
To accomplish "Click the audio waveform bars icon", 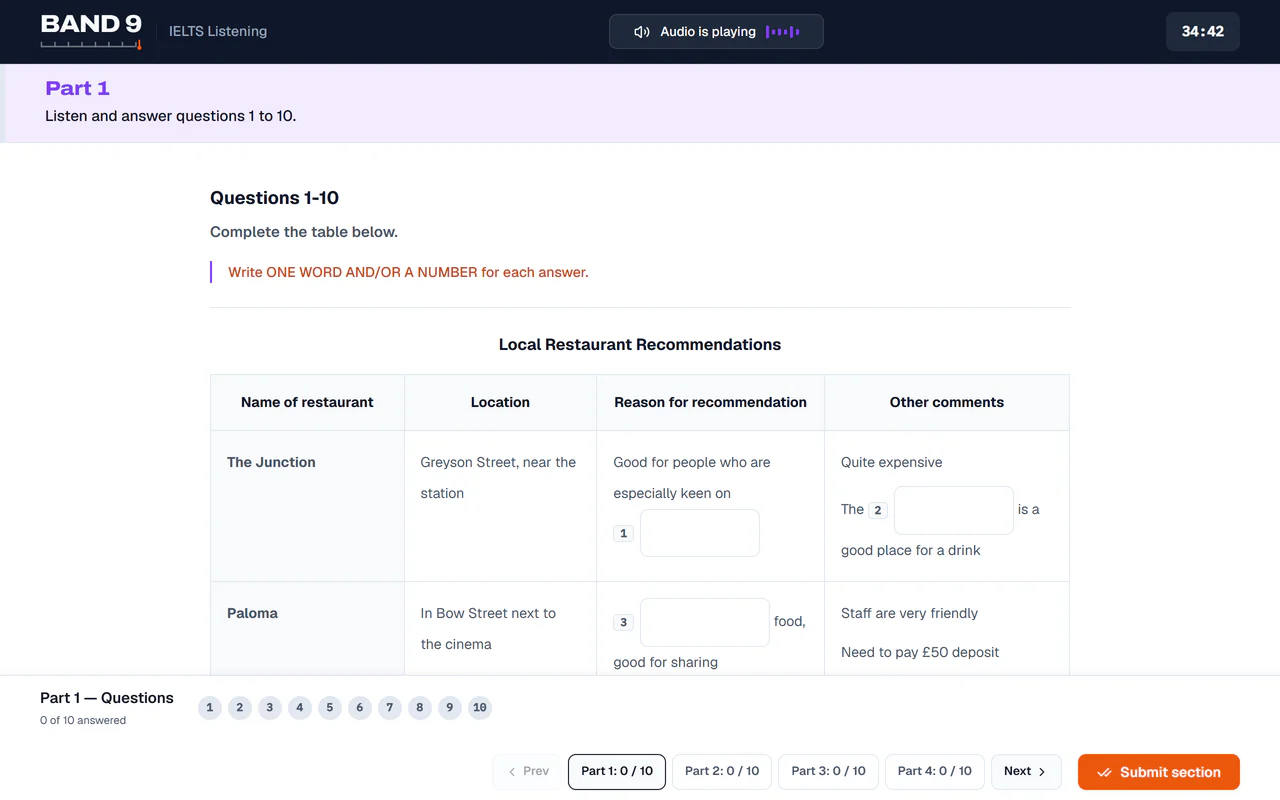I will click(x=782, y=32).
